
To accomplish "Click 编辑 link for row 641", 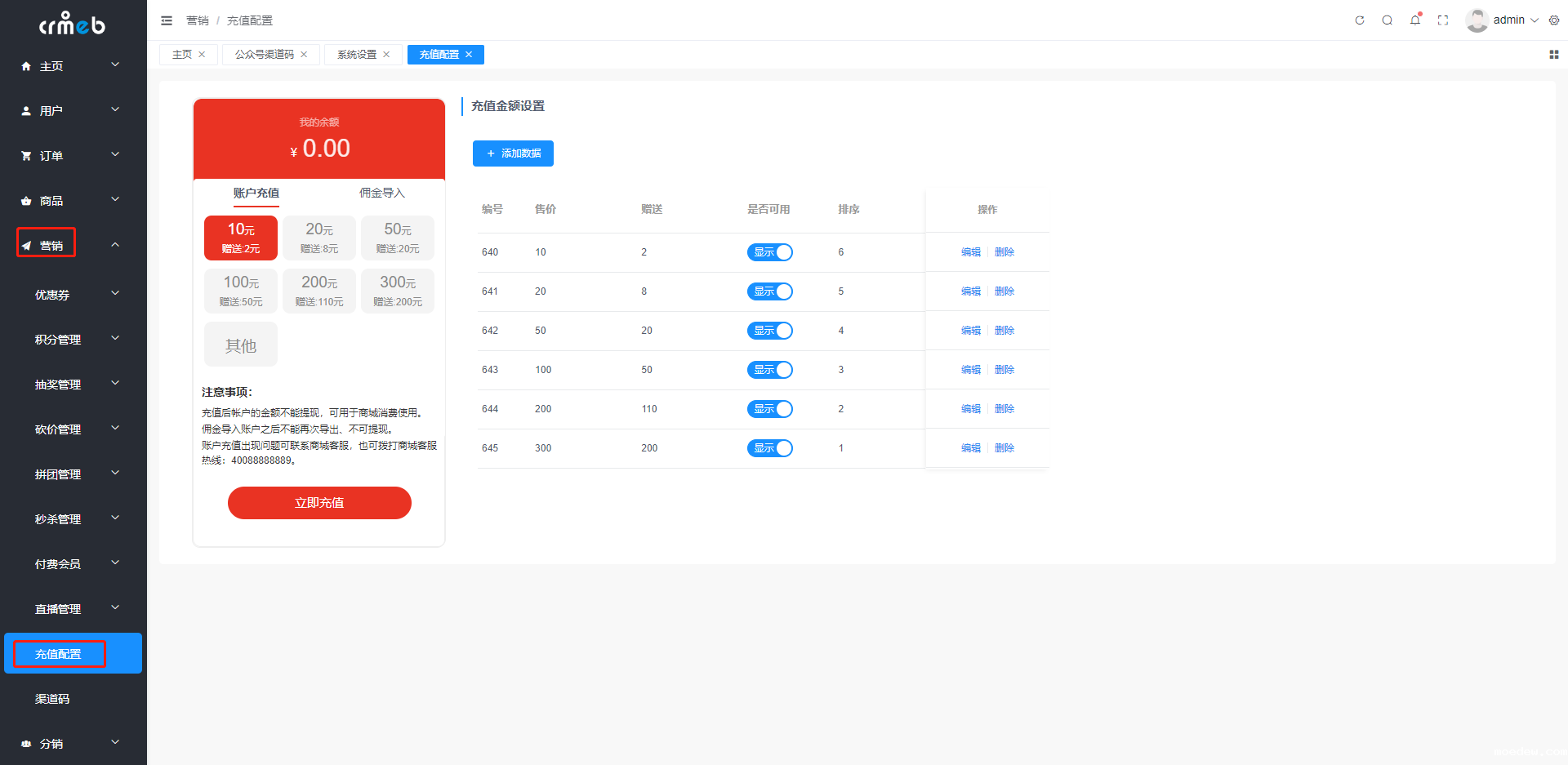I will click(970, 291).
